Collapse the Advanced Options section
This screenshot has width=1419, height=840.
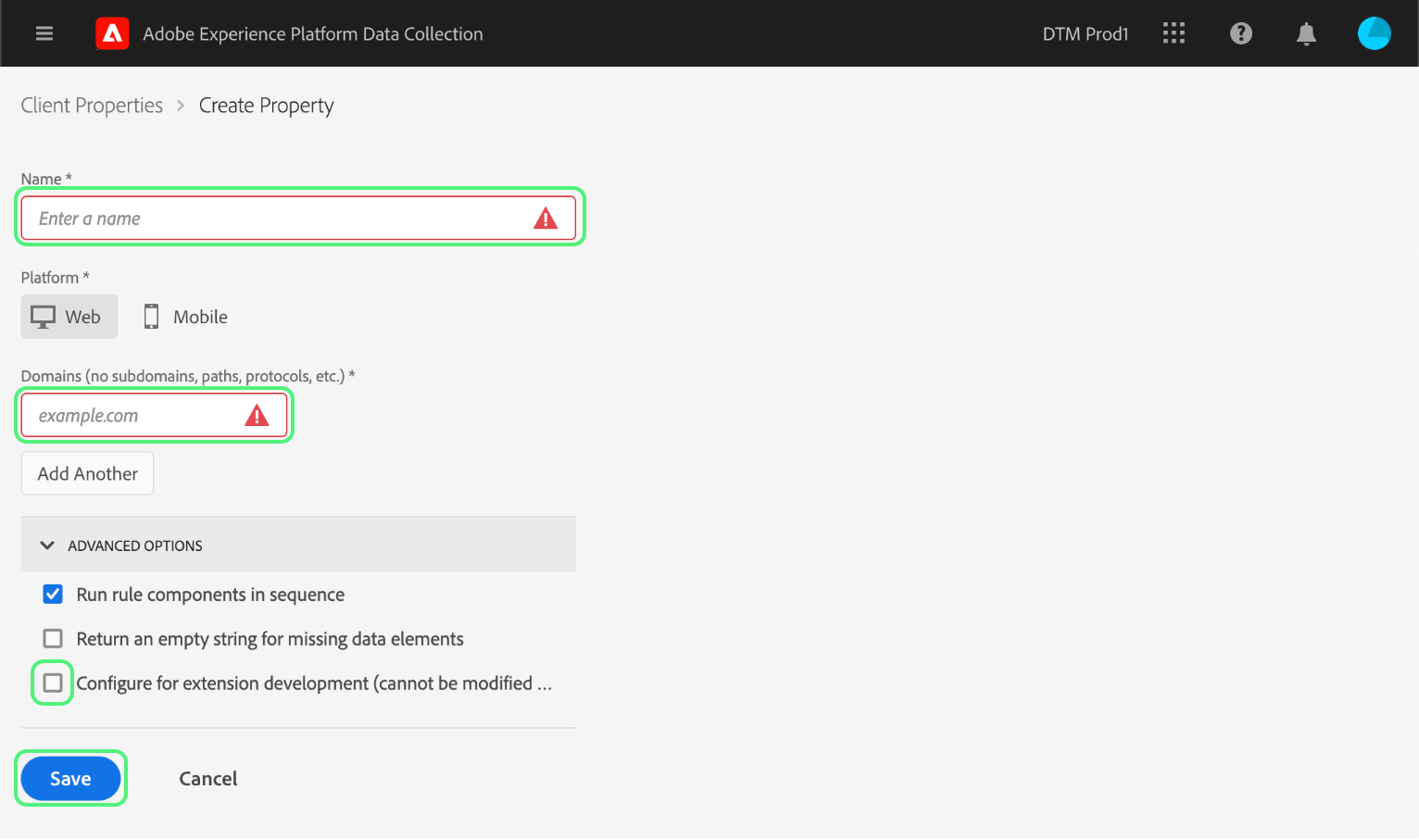47,545
